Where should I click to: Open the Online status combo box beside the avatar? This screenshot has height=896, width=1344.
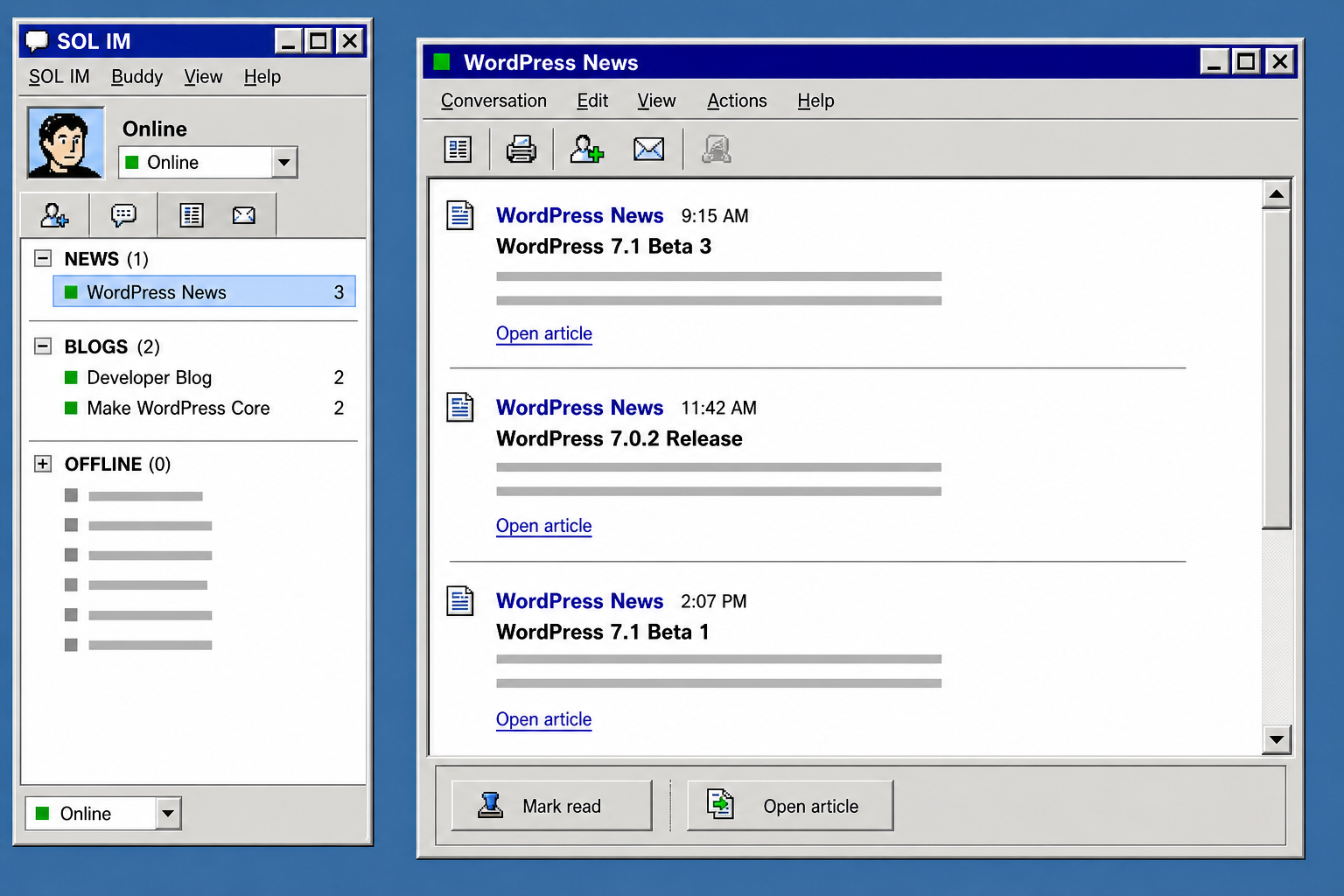click(x=208, y=163)
